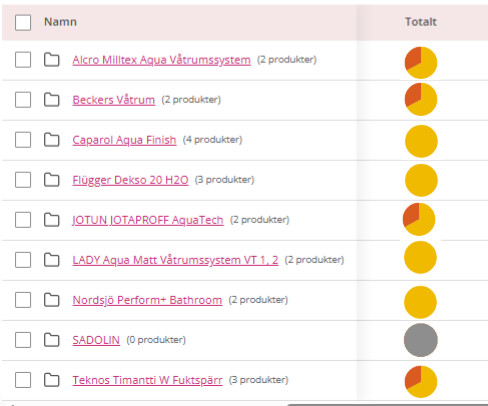Click the grey Totalt circle for SADOLIN
Screen dimensions: 488x406
click(x=421, y=340)
